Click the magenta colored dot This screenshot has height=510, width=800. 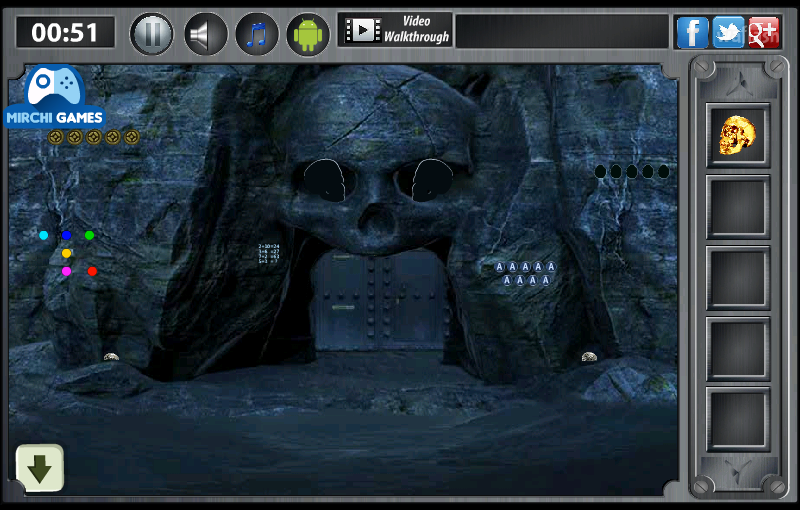coord(66,271)
